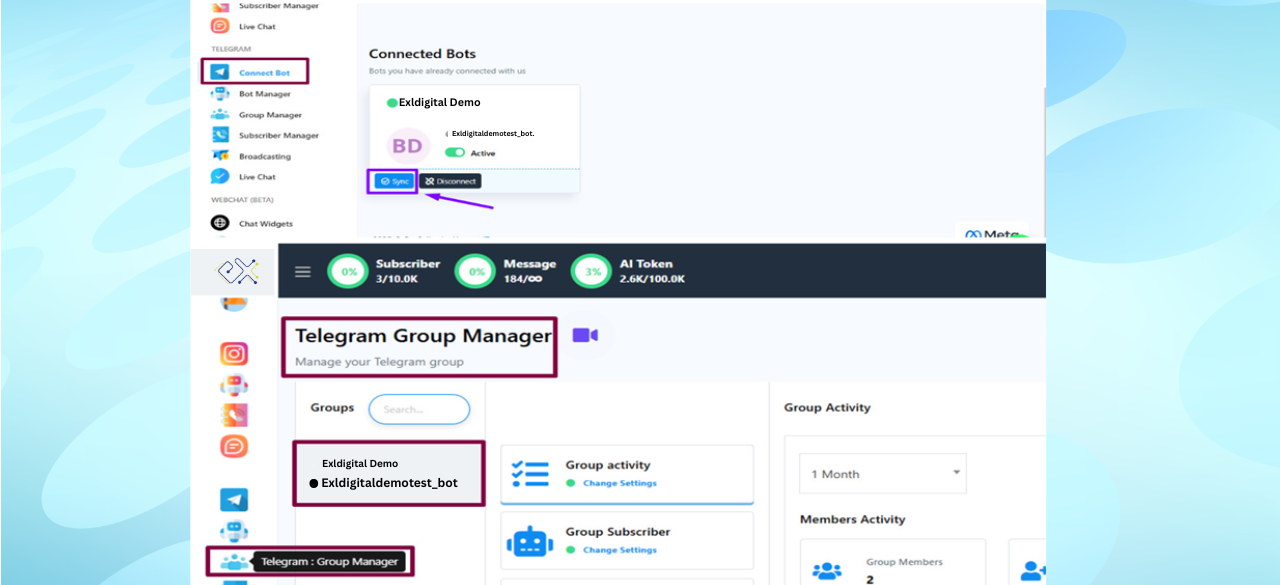Click the orange chat icon beside the upper Live Chat
This screenshot has width=1280, height=585.
click(x=220, y=26)
